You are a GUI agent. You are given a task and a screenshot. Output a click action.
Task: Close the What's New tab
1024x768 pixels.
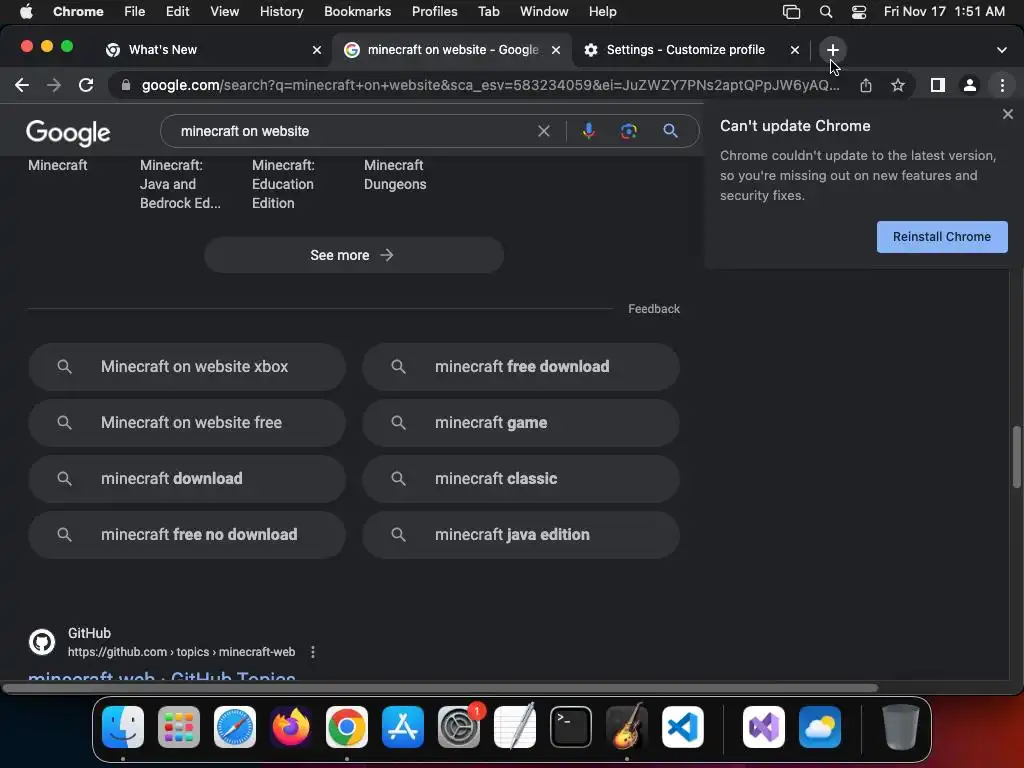[x=317, y=50]
